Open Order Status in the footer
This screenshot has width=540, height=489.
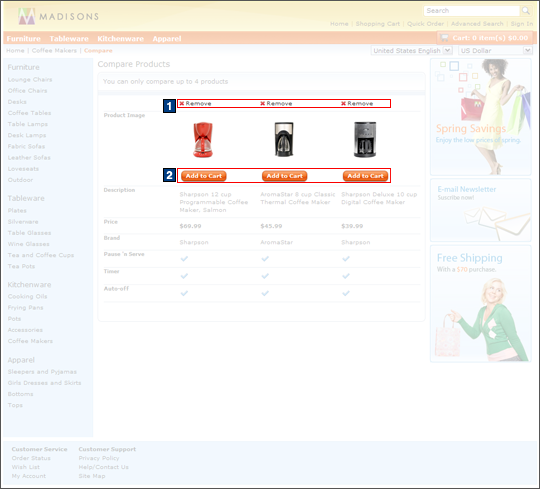(x=31, y=458)
